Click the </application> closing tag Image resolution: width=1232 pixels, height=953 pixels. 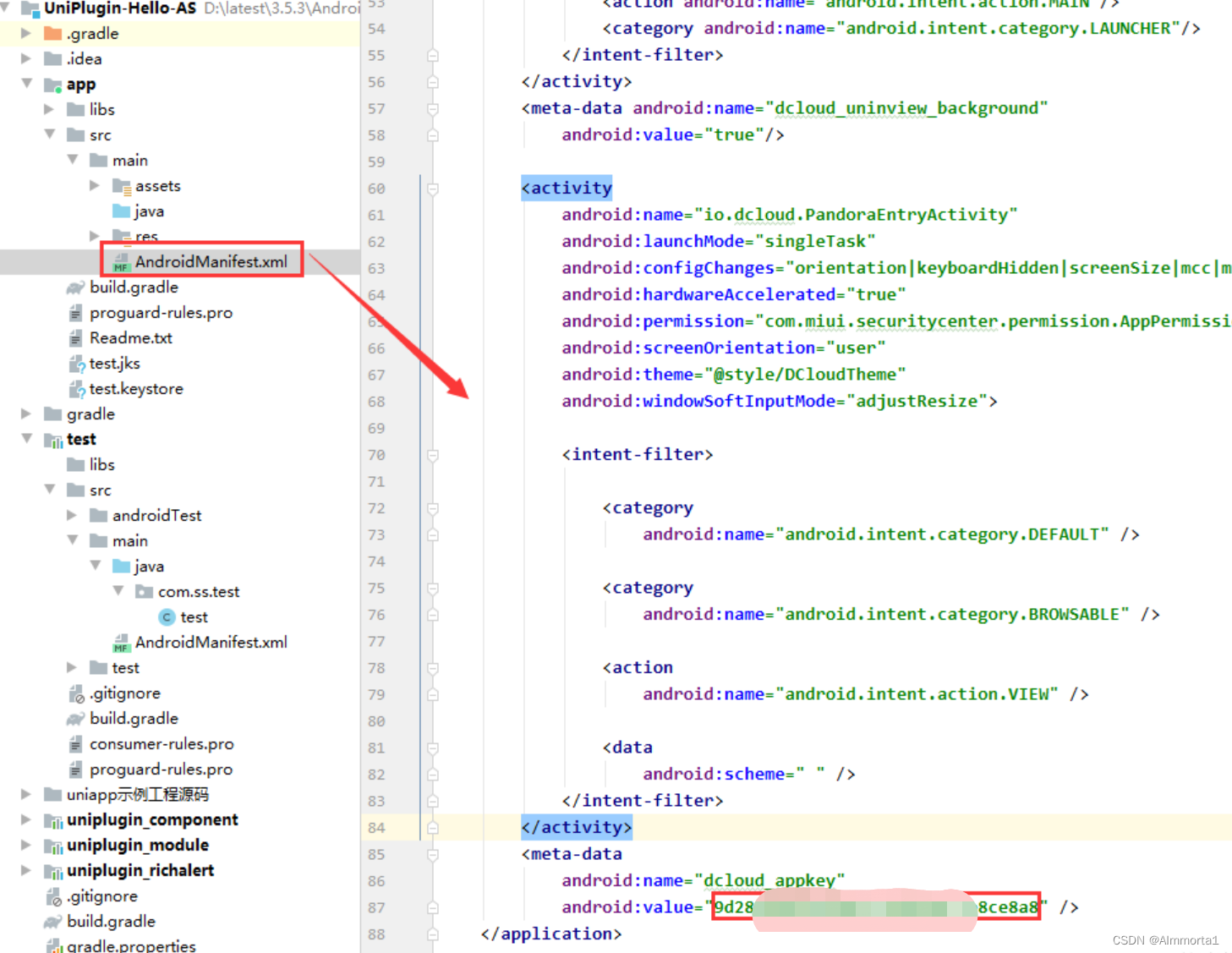pyautogui.click(x=551, y=934)
